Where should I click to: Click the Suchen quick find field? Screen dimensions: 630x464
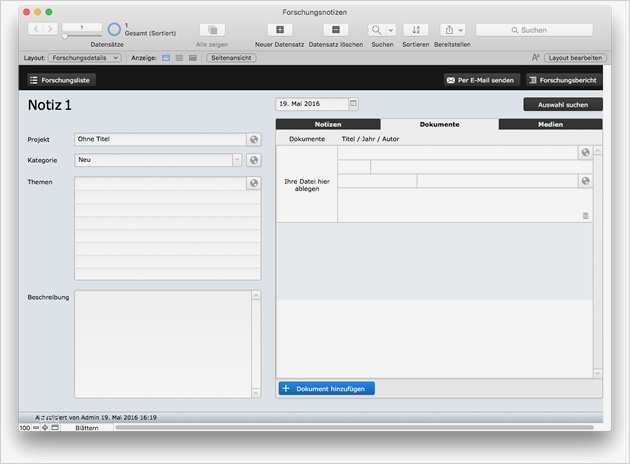pyautogui.click(x=534, y=30)
